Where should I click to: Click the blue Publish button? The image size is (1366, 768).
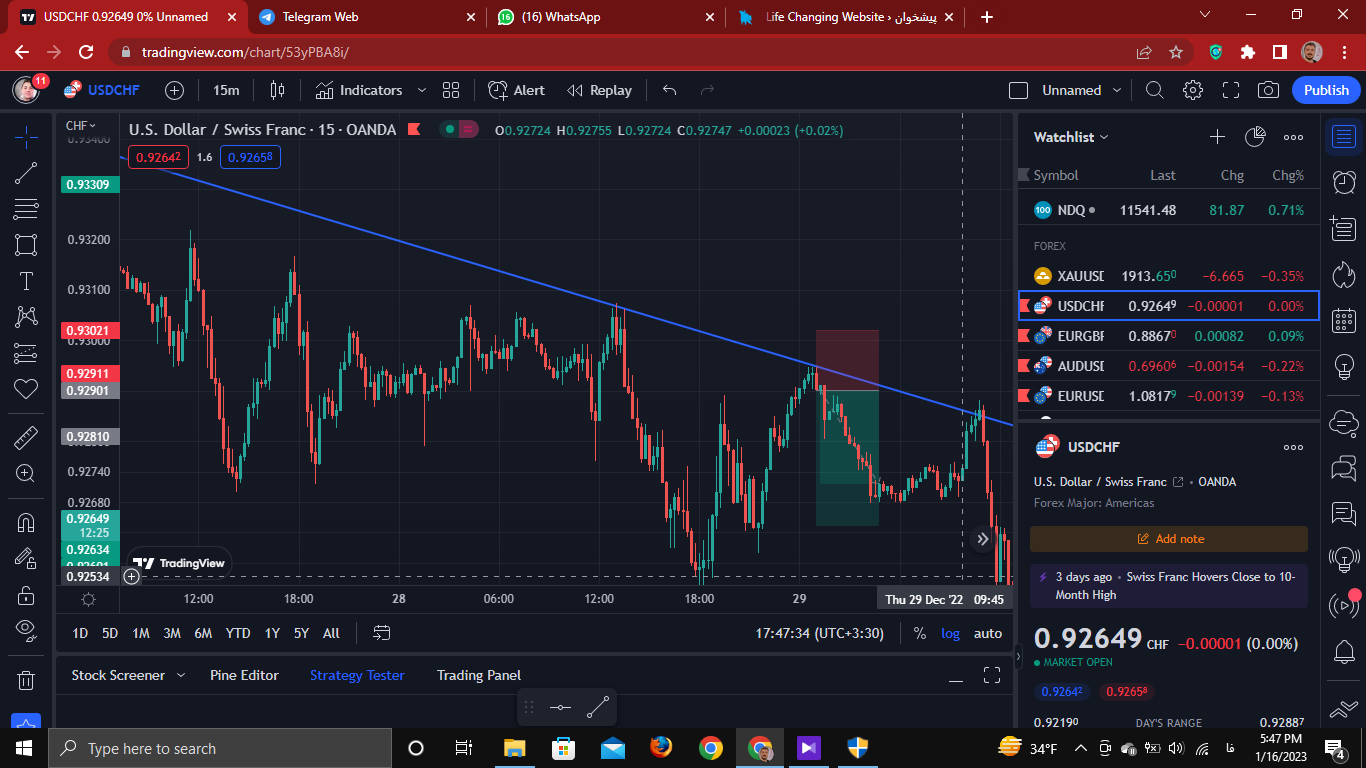(x=1326, y=90)
